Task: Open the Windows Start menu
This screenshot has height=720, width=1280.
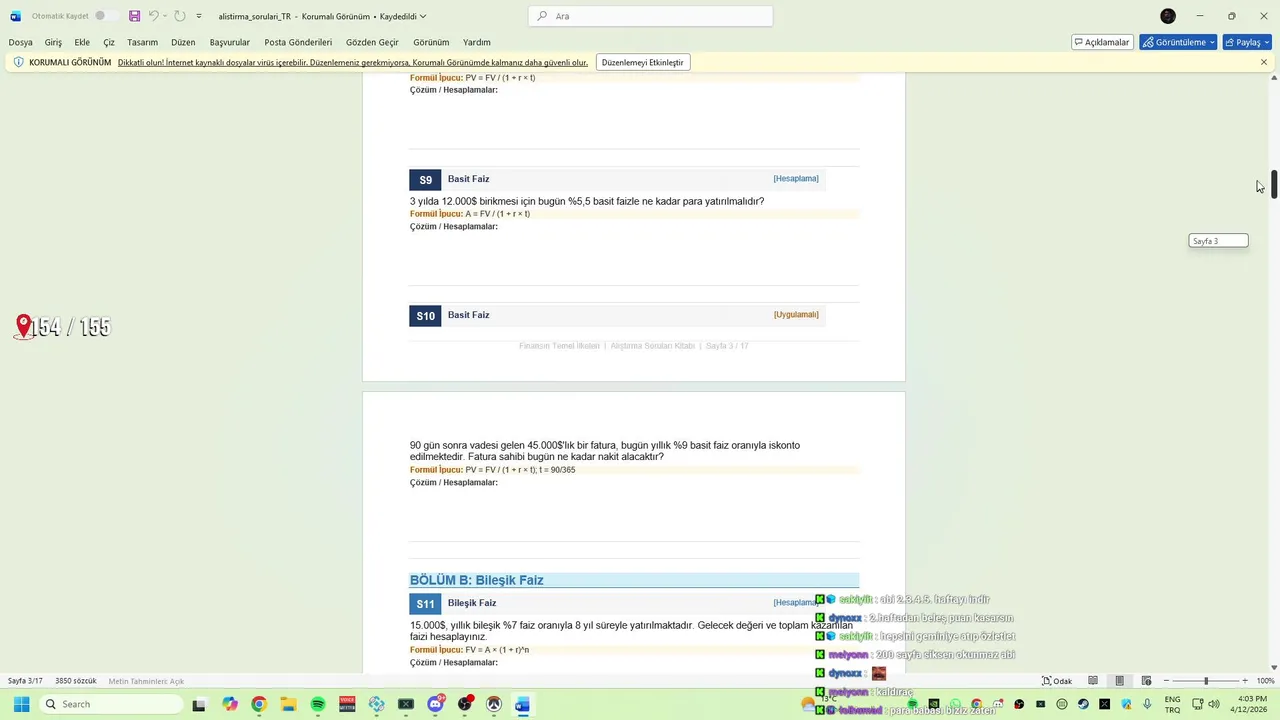Action: click(21, 704)
